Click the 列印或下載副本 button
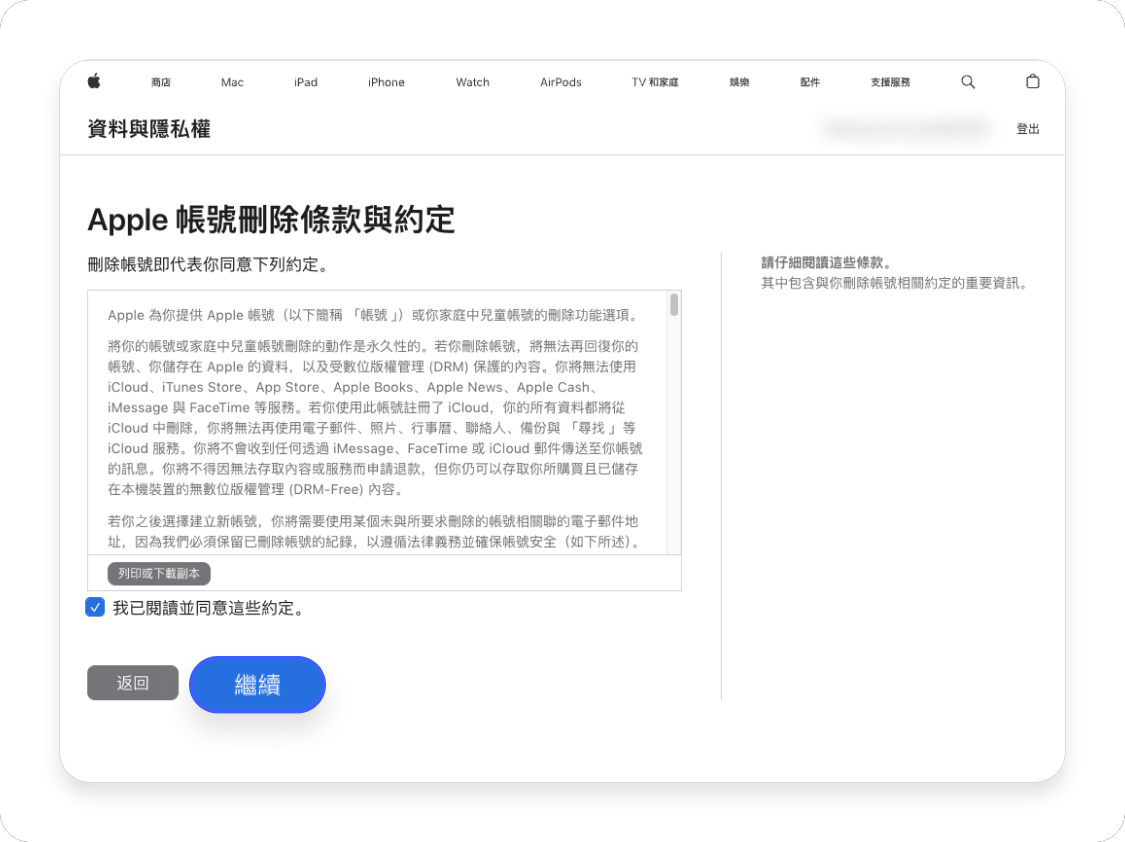This screenshot has height=842, width=1125. coord(159,574)
